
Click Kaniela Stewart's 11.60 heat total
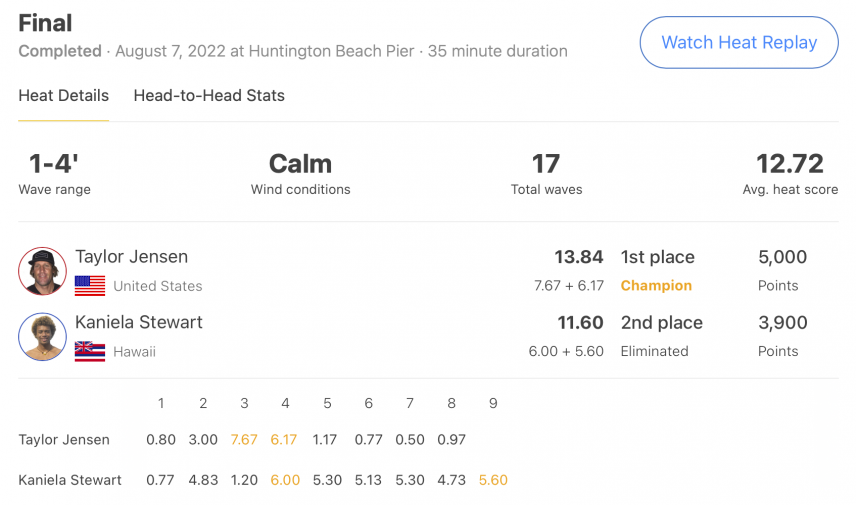click(x=580, y=322)
